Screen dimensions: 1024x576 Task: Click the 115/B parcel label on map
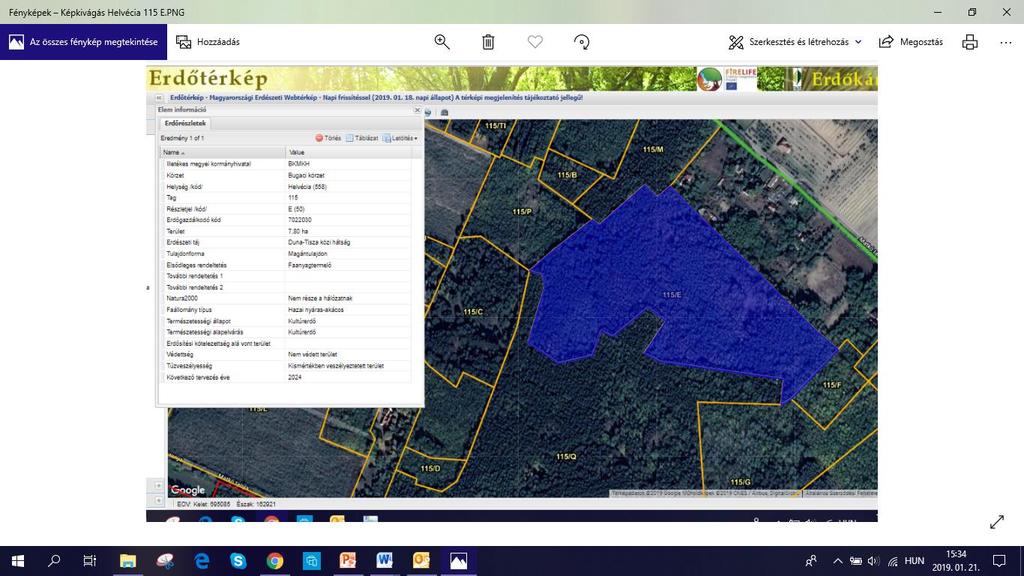(x=567, y=175)
